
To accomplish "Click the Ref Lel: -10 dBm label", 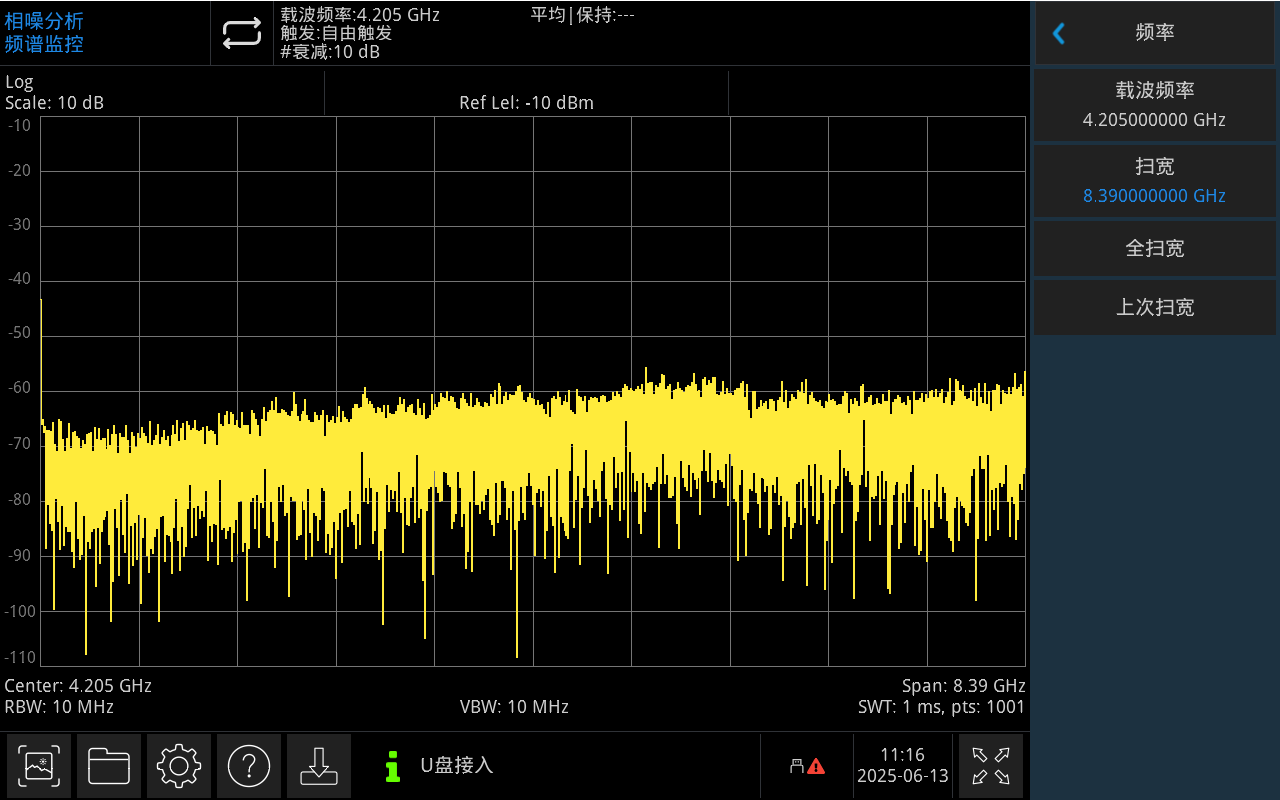I will [x=526, y=103].
